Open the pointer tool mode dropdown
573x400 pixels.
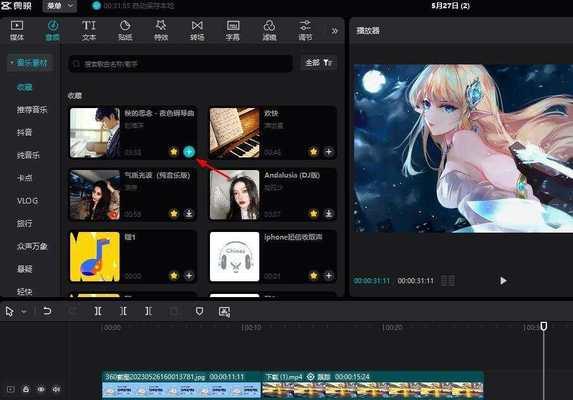pyautogui.click(x=24, y=312)
